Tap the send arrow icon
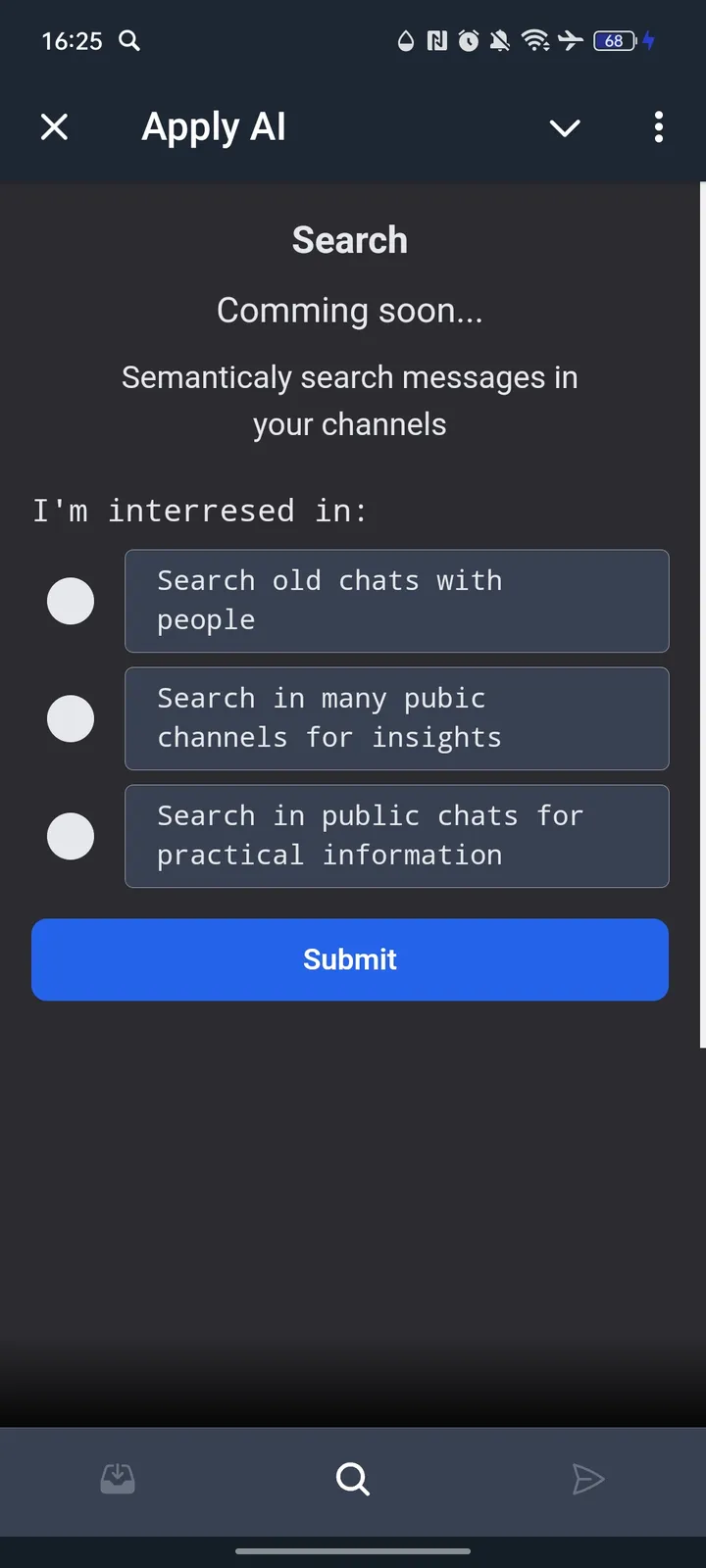 pos(588,1480)
